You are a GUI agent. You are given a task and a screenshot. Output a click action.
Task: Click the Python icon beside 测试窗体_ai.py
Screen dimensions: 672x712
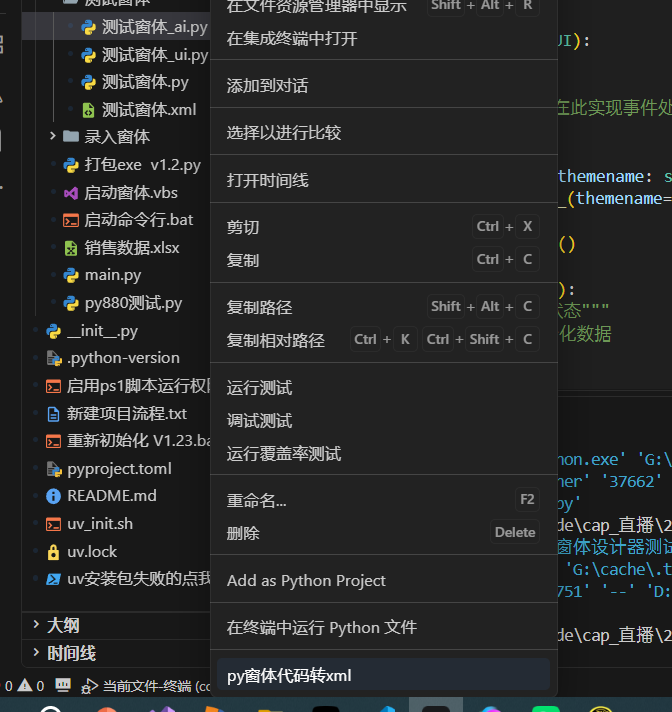coord(88,28)
